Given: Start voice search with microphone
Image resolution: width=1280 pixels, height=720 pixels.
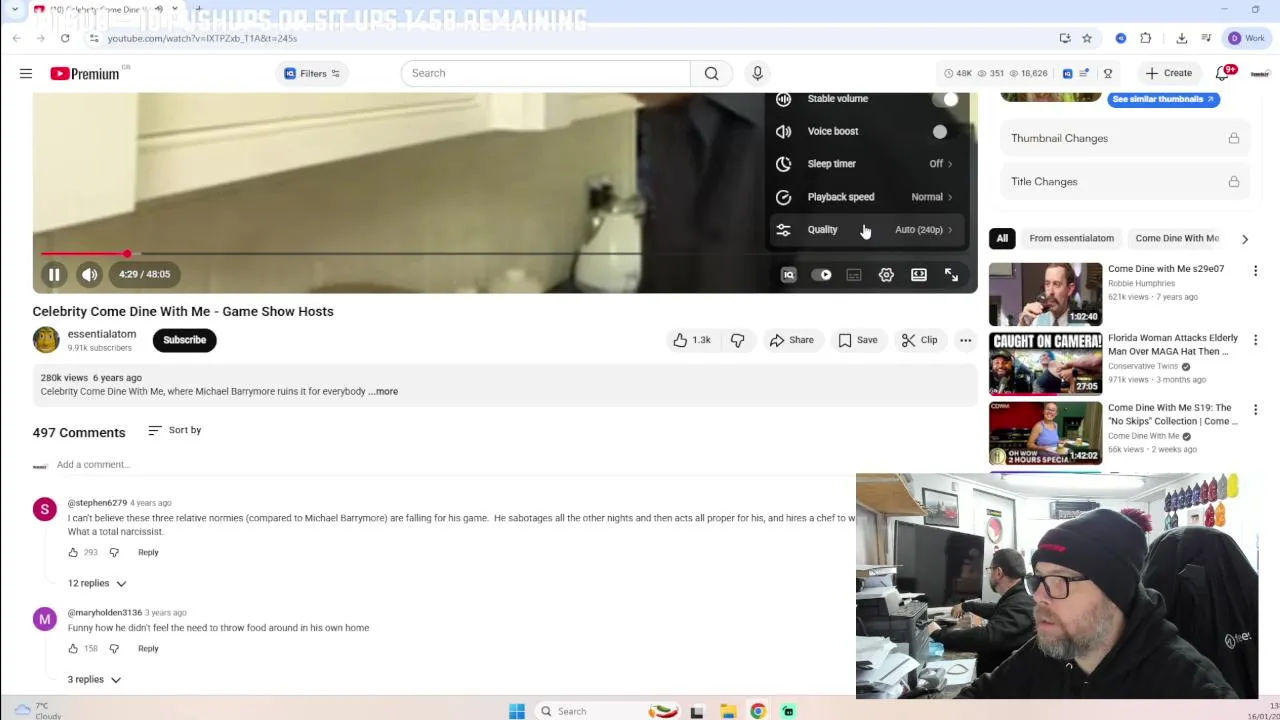Looking at the screenshot, I should [757, 73].
